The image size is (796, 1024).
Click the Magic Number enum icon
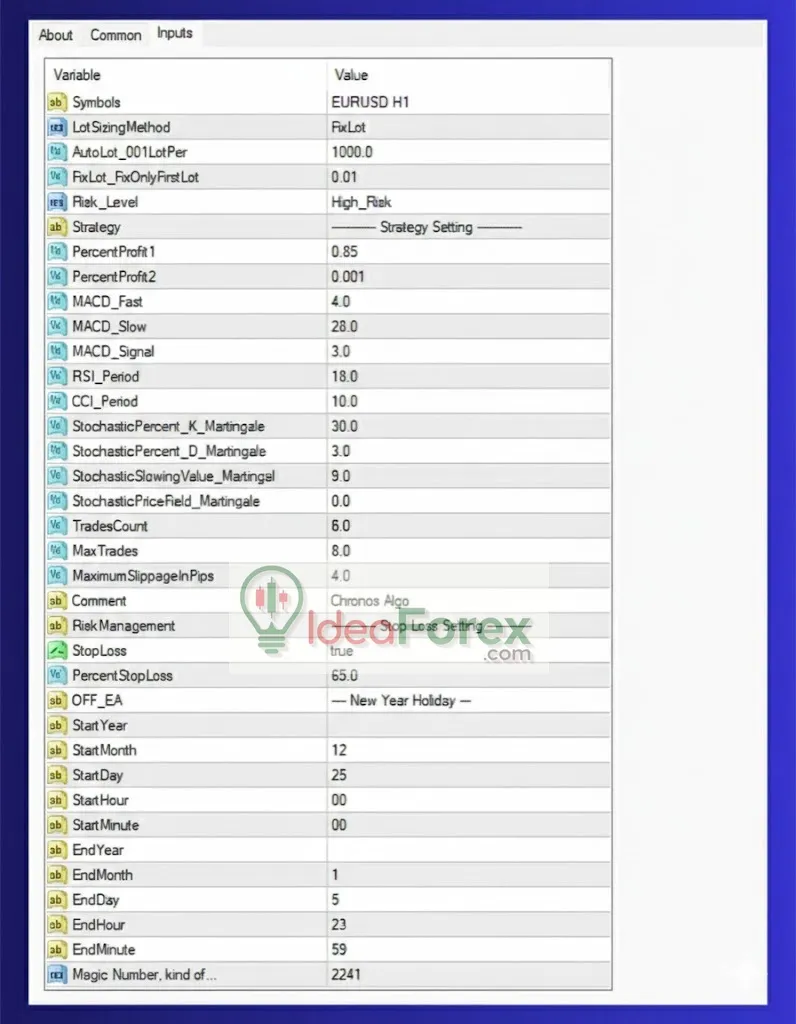tap(57, 975)
